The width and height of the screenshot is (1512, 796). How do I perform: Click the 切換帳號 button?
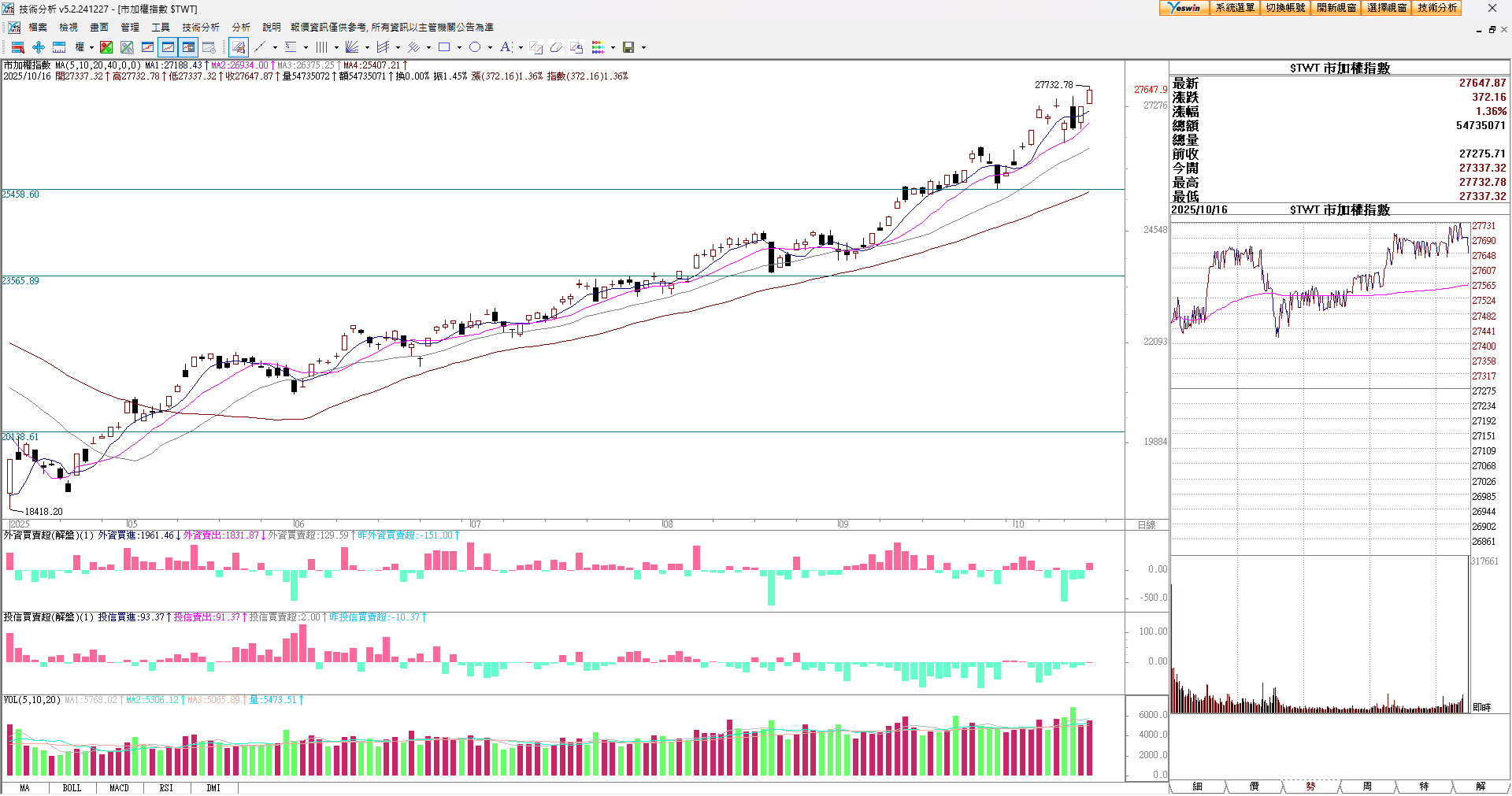1285,8
